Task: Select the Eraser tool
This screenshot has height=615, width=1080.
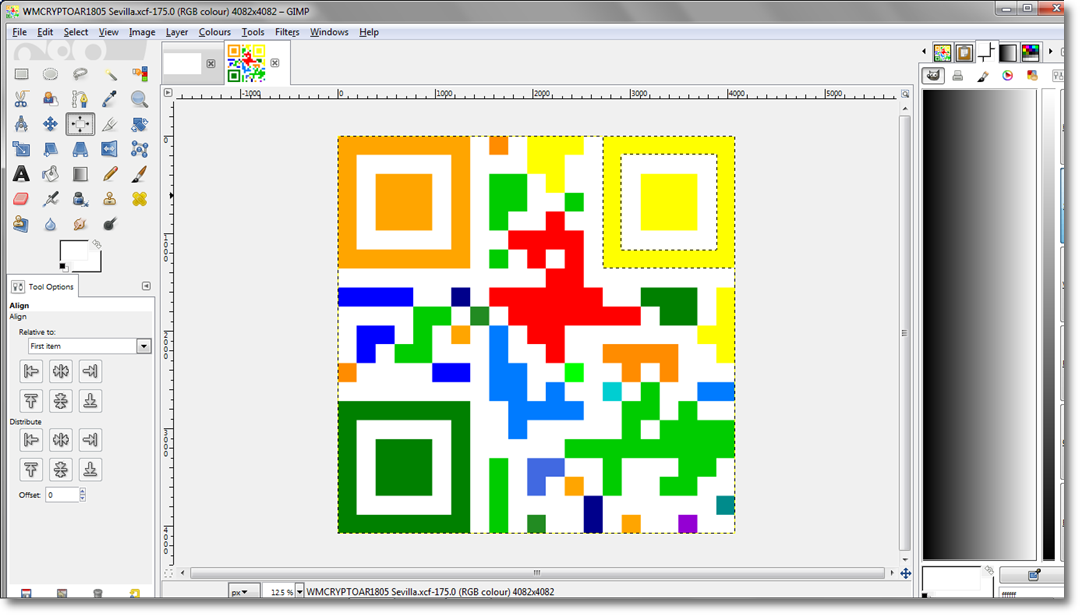Action: tap(21, 199)
